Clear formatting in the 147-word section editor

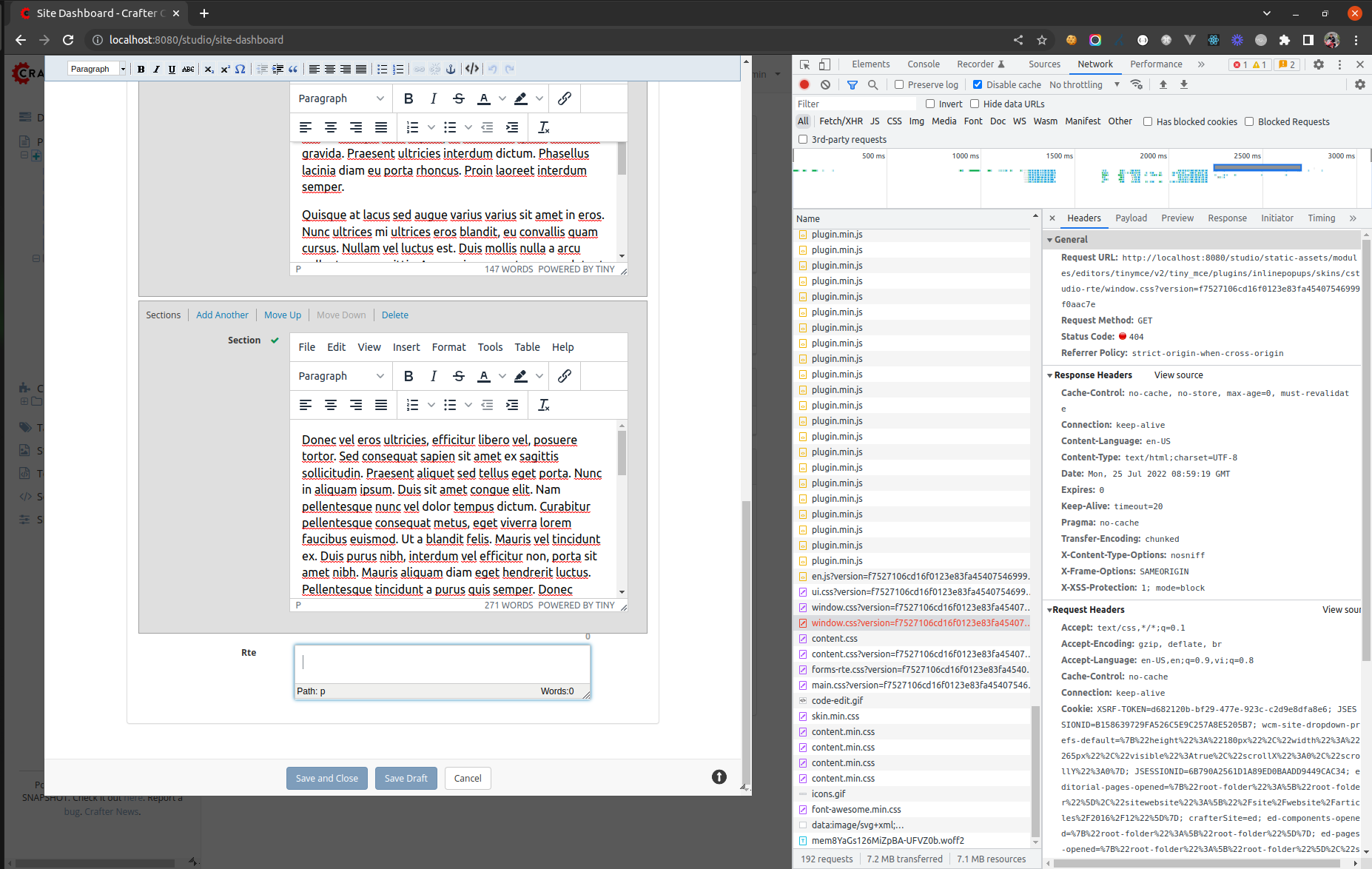[x=544, y=127]
